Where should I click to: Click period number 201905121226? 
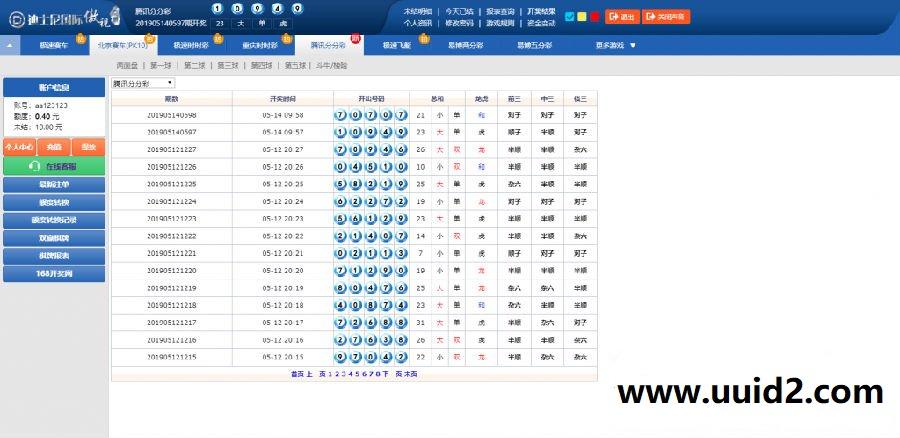click(172, 167)
